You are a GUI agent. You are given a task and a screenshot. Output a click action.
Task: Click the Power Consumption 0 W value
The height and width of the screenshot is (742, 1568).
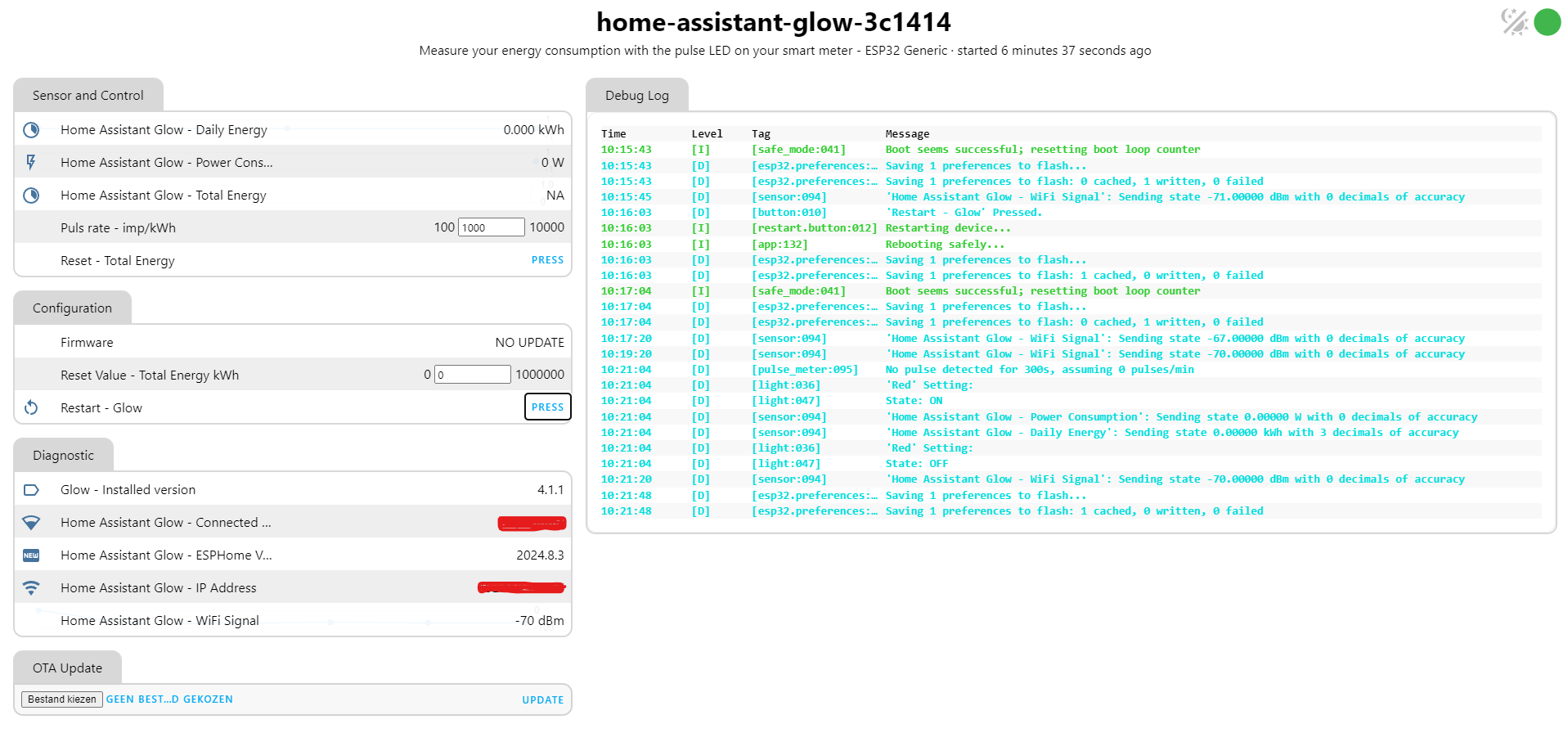click(x=553, y=163)
